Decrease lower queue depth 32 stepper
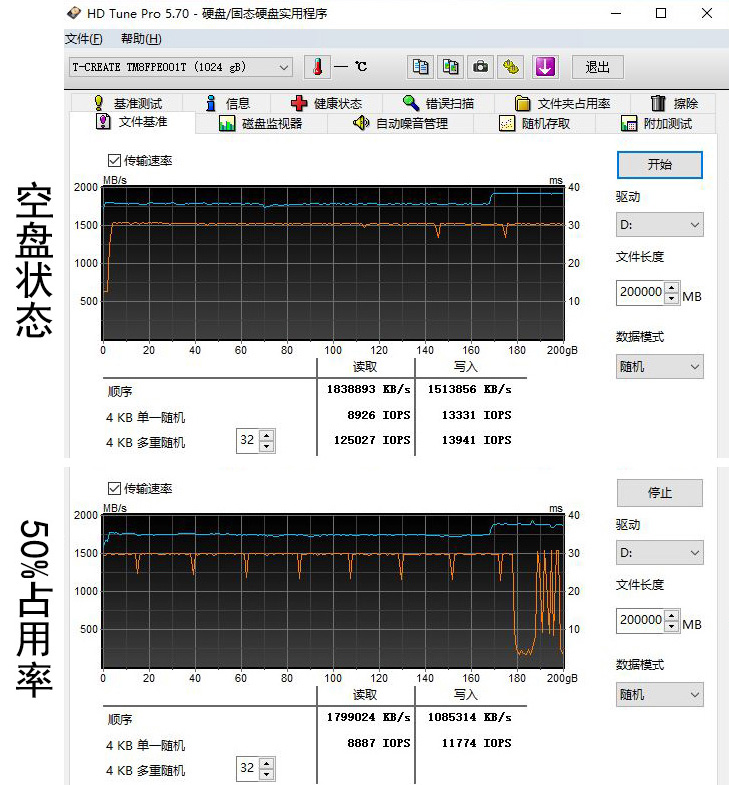This screenshot has height=785, width=729. click(x=267, y=774)
